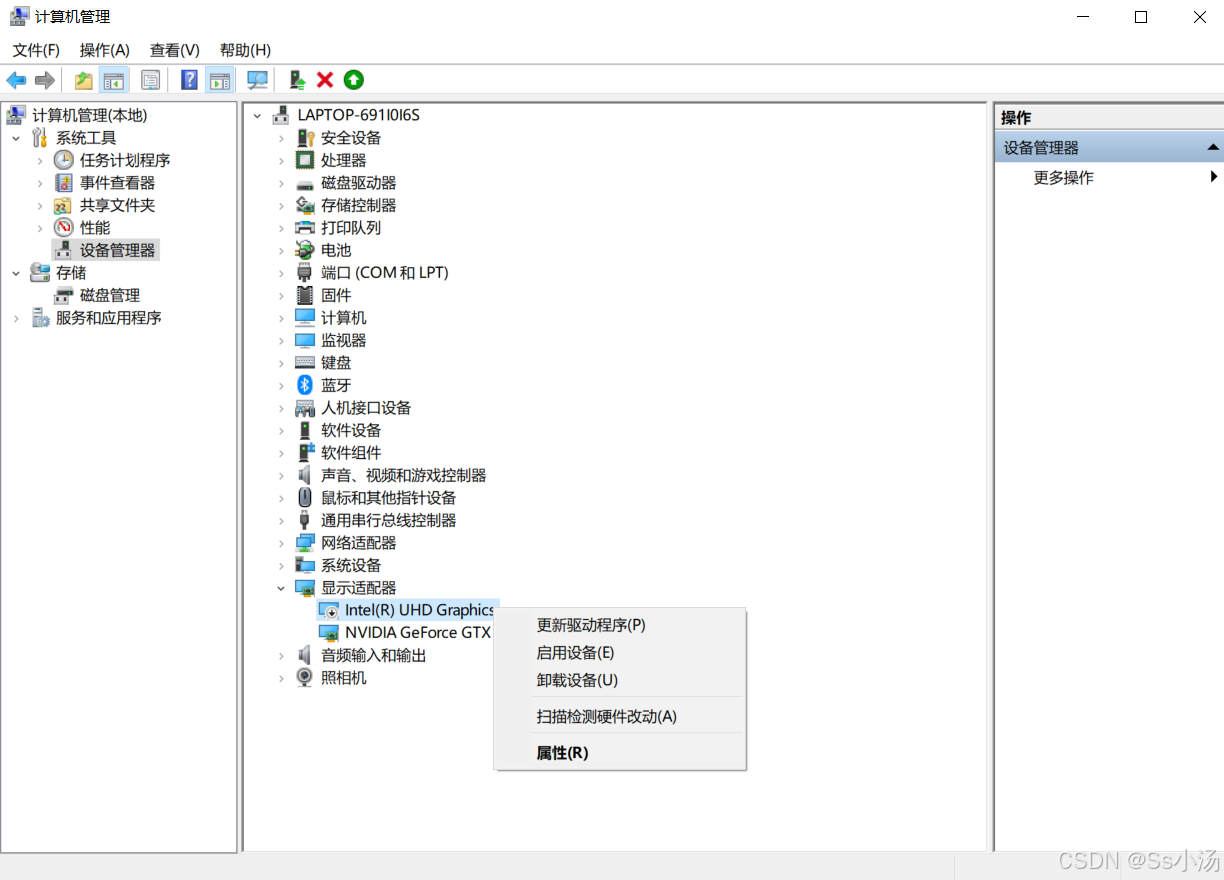Open 更多操作 in actions pane
Screen dimensions: 1224x880
(x=1063, y=178)
